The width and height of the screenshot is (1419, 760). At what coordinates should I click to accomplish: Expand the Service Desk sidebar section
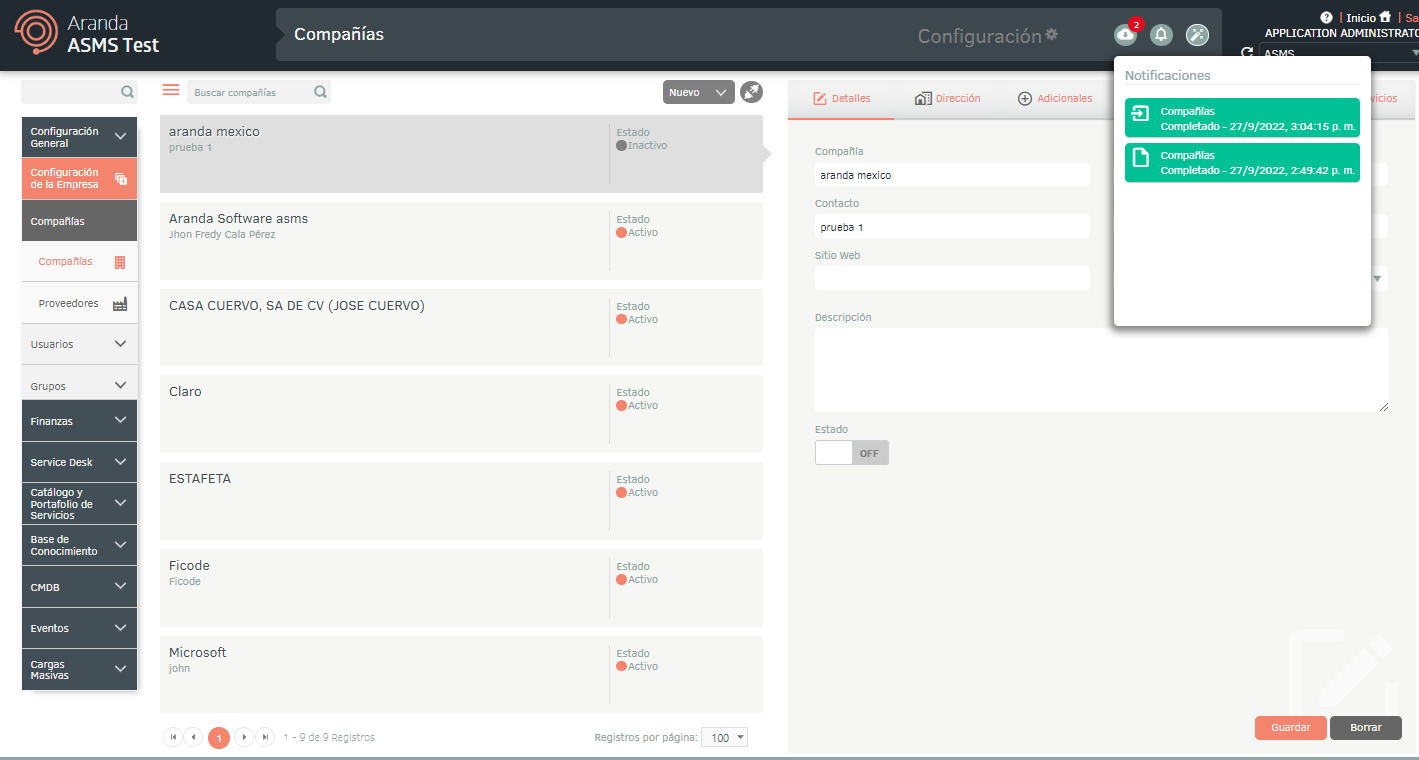point(79,462)
